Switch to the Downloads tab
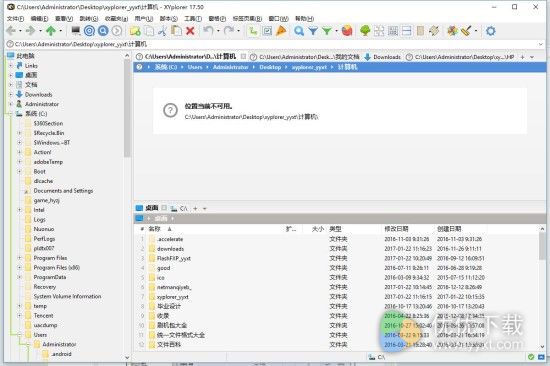550x366 pixels. 383,57
